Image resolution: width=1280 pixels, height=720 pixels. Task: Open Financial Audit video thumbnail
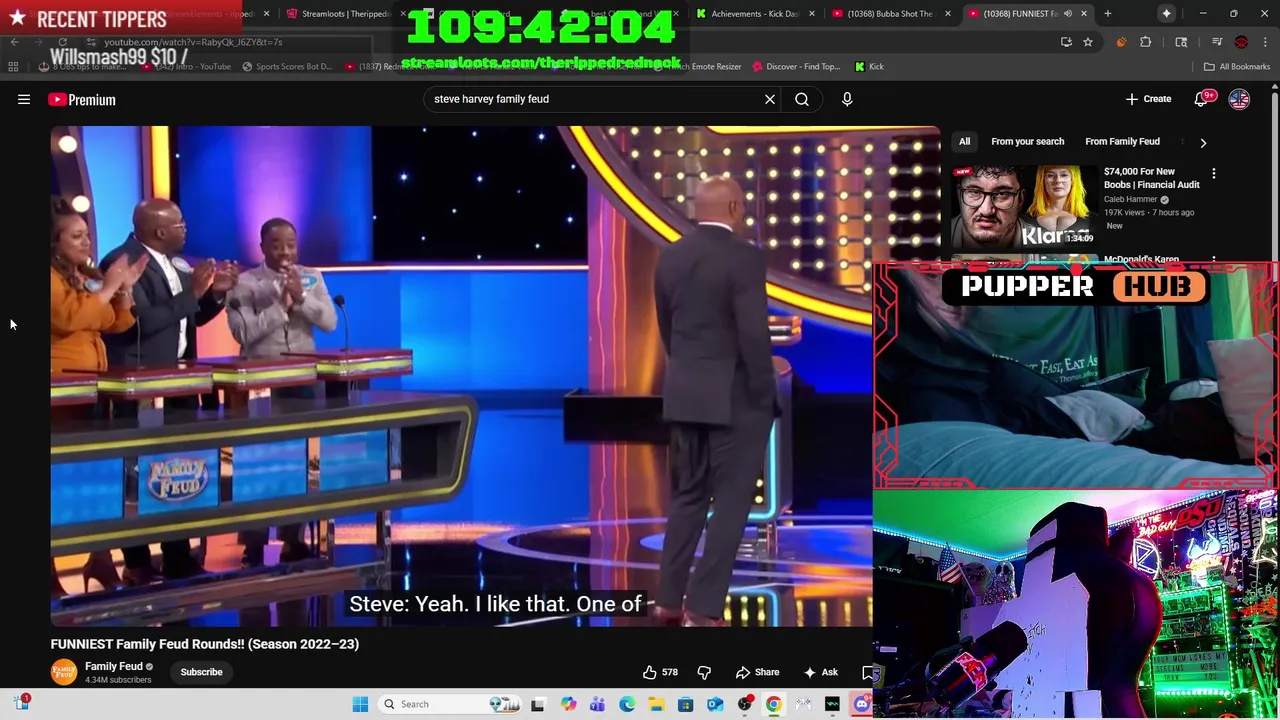1024,207
